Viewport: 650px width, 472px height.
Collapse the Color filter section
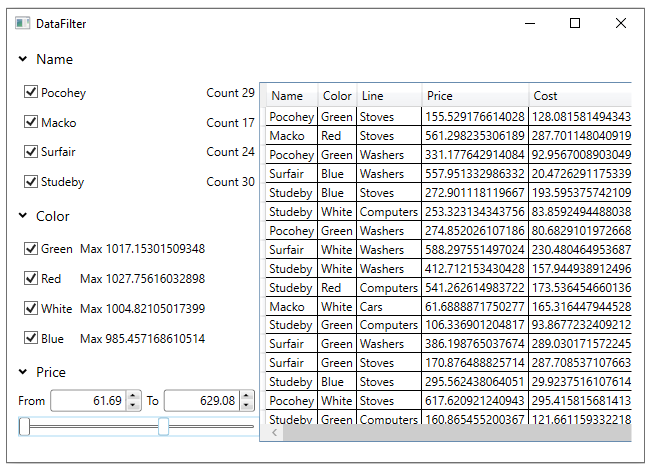[x=23, y=216]
